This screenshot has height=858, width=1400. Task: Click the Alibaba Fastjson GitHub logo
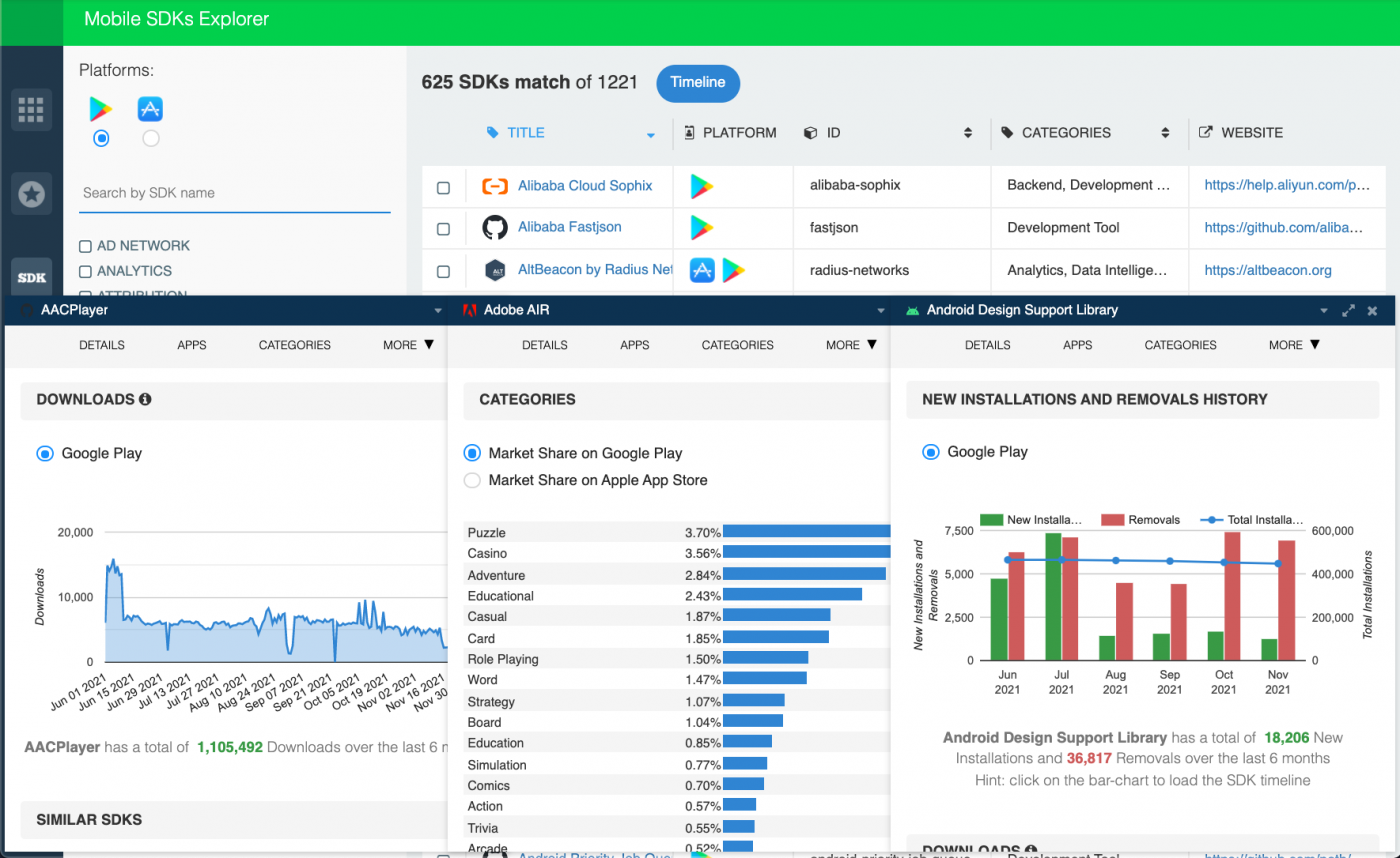tap(494, 228)
